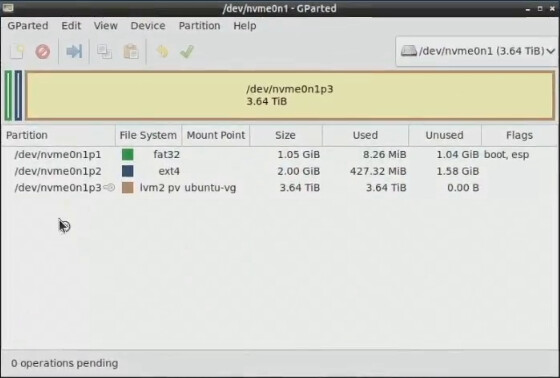Screen dimensions: 560x378
Task: Click the New partition toolbar icon
Action: point(17,52)
